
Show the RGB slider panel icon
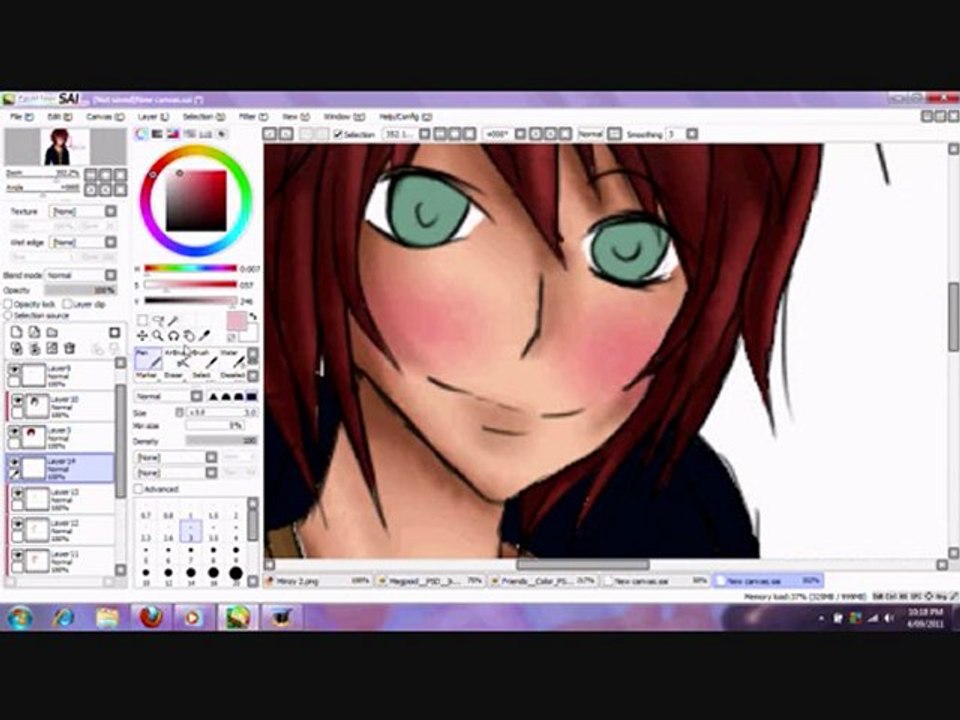[x=157, y=133]
